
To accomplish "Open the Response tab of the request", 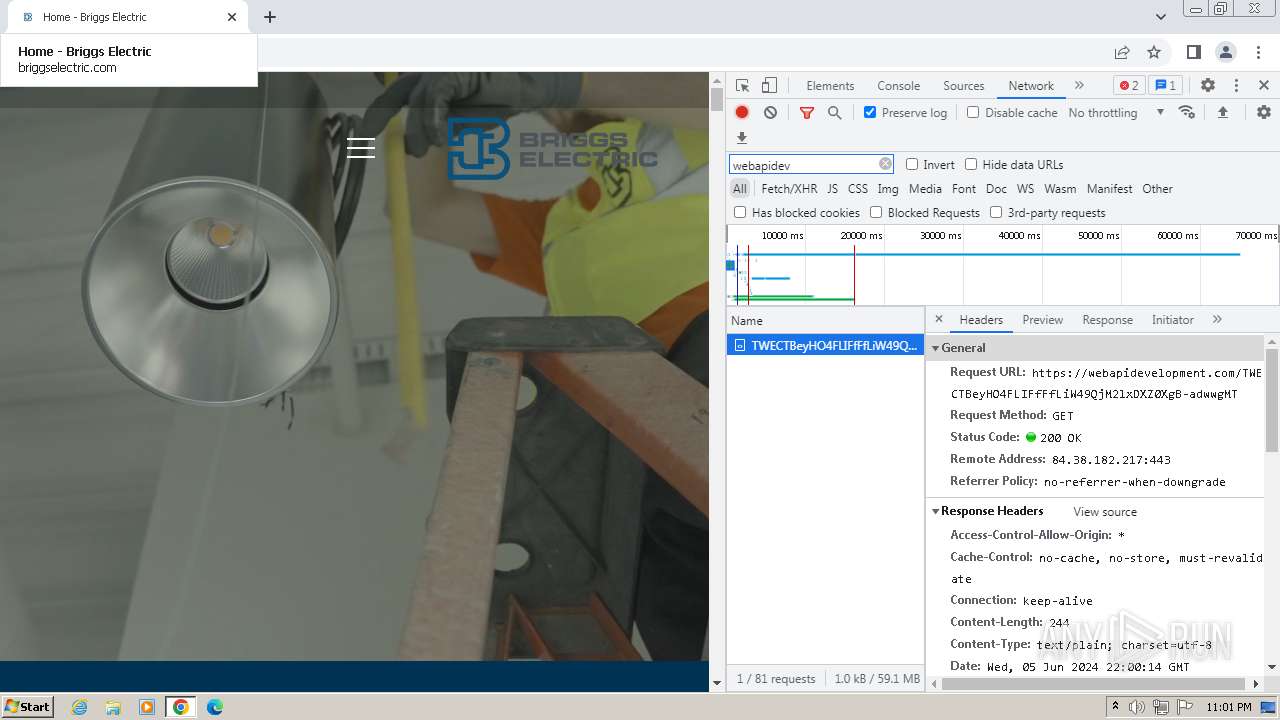I will [1107, 320].
